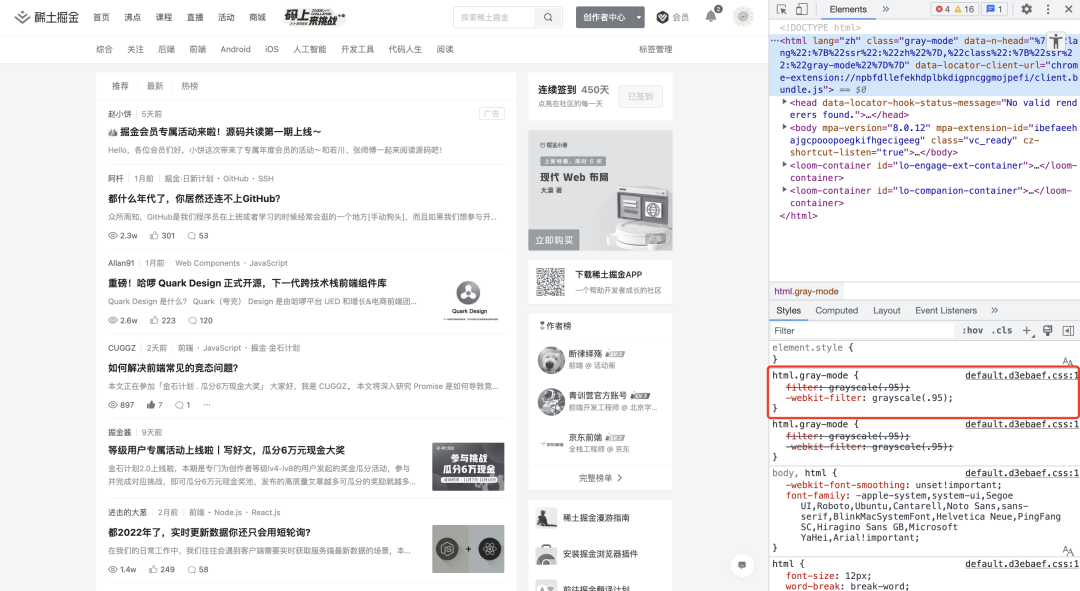Image resolution: width=1080 pixels, height=591 pixels.
Task: Click the QR code for 下载稀土掘金APP
Action: tap(550, 282)
